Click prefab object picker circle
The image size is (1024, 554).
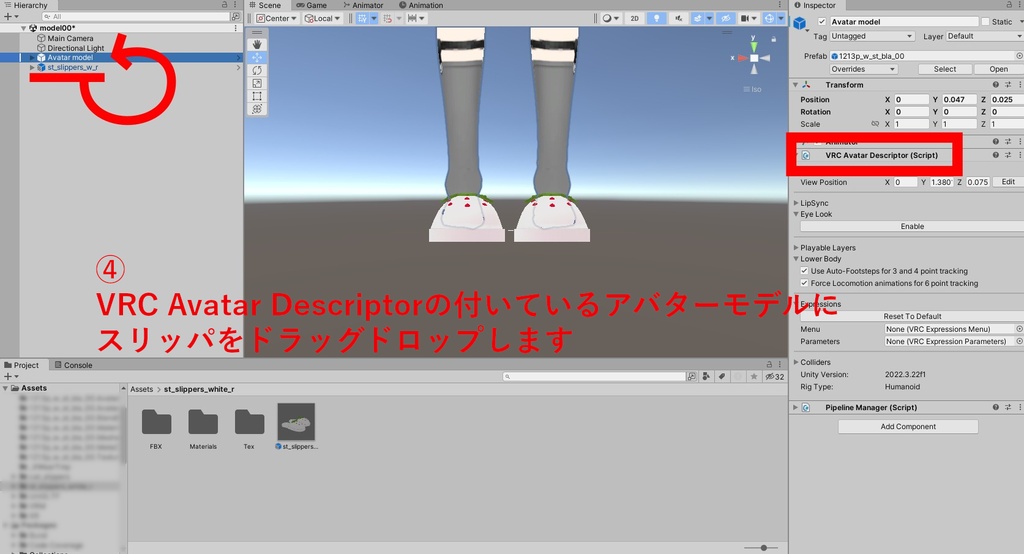coord(1019,56)
